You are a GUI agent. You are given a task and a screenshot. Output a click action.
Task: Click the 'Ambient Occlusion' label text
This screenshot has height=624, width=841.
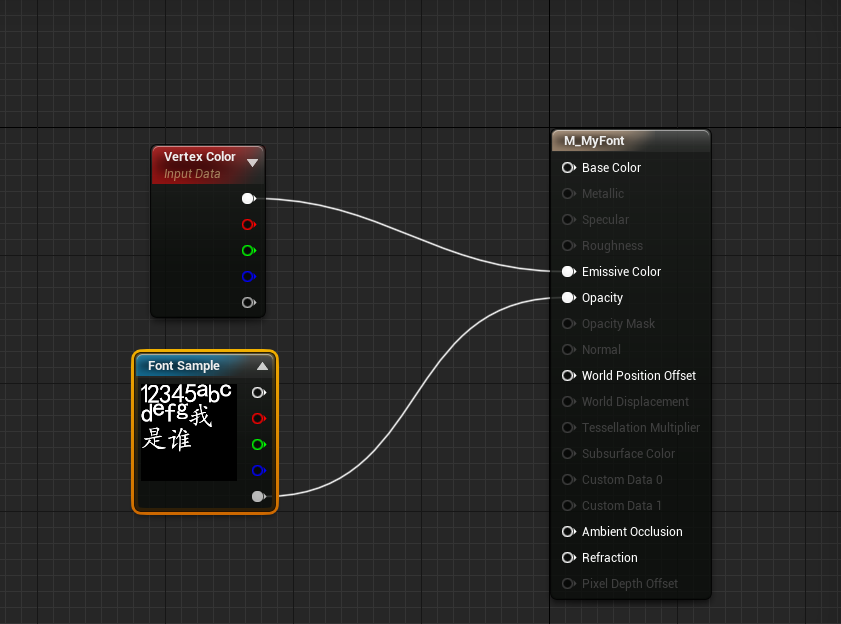tap(632, 532)
